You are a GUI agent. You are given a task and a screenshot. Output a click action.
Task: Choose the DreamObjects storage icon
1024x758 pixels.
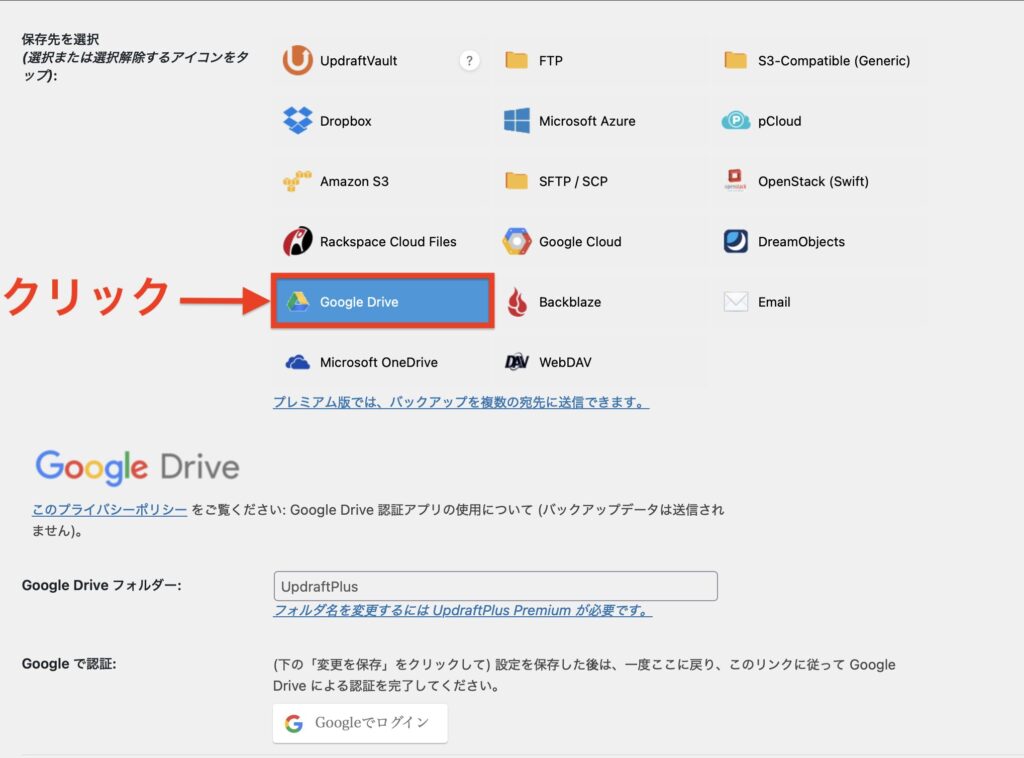coord(736,242)
